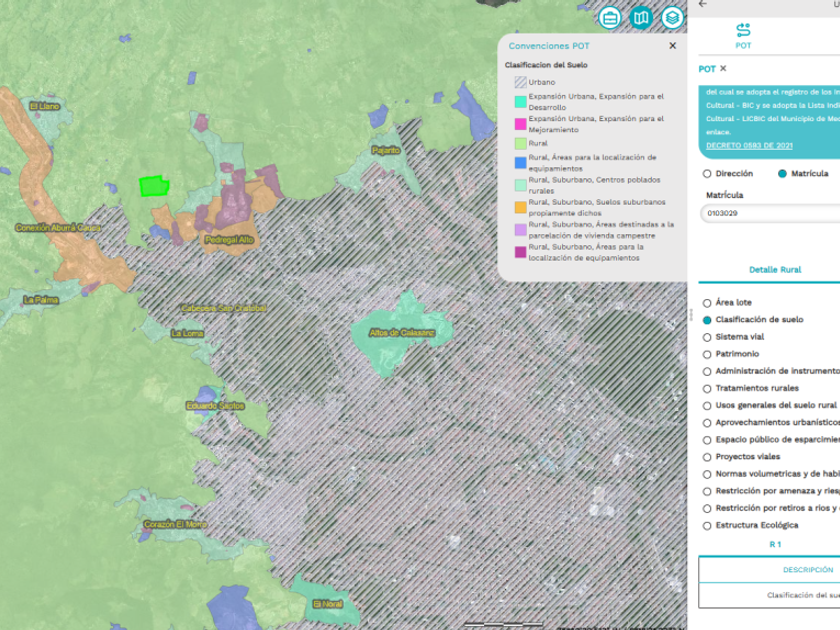This screenshot has width=840, height=630.
Task: Click the Urbano hatched legend swatch
Action: 520,82
